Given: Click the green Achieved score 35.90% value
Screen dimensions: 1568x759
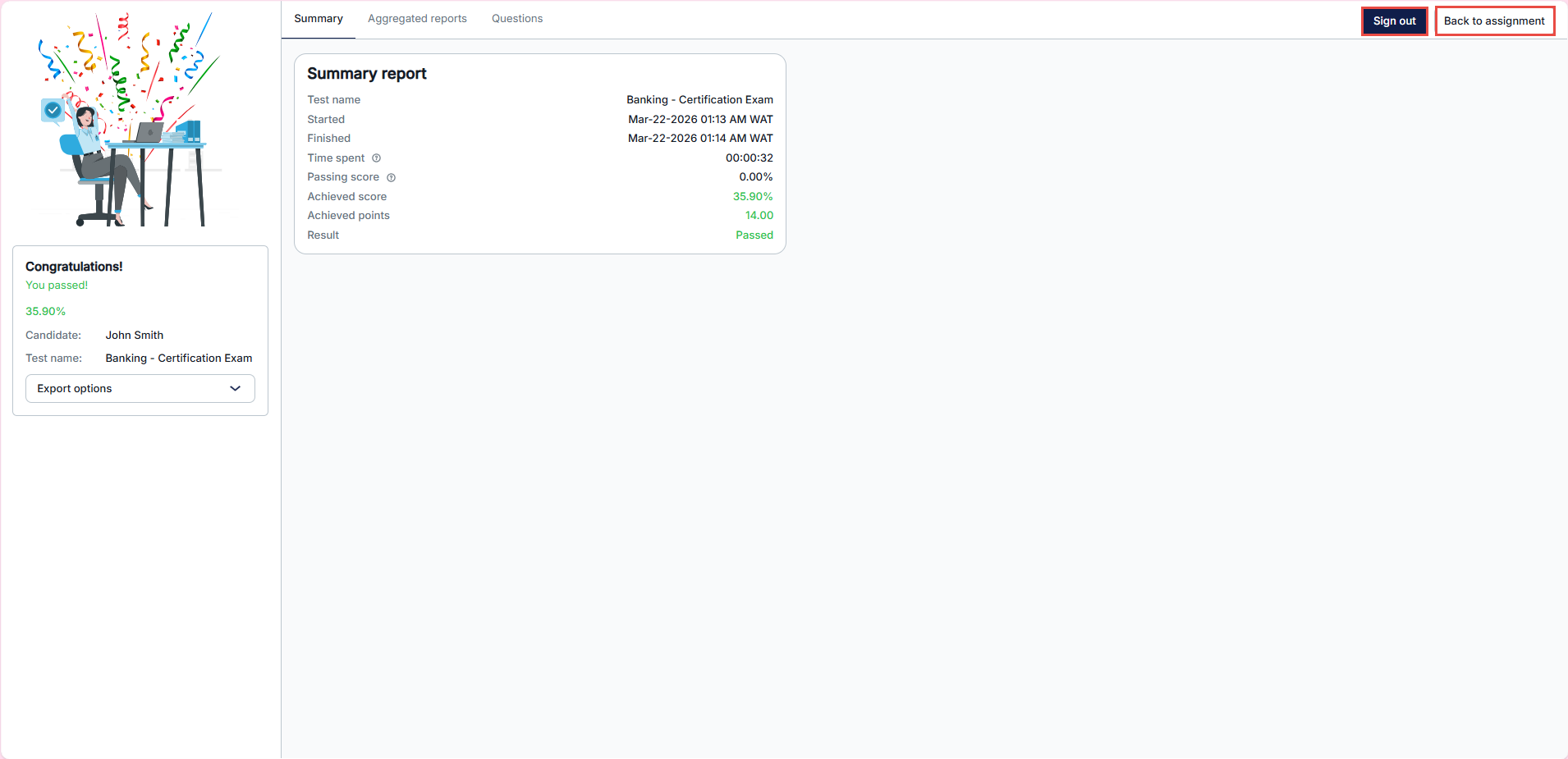Looking at the screenshot, I should tap(753, 197).
